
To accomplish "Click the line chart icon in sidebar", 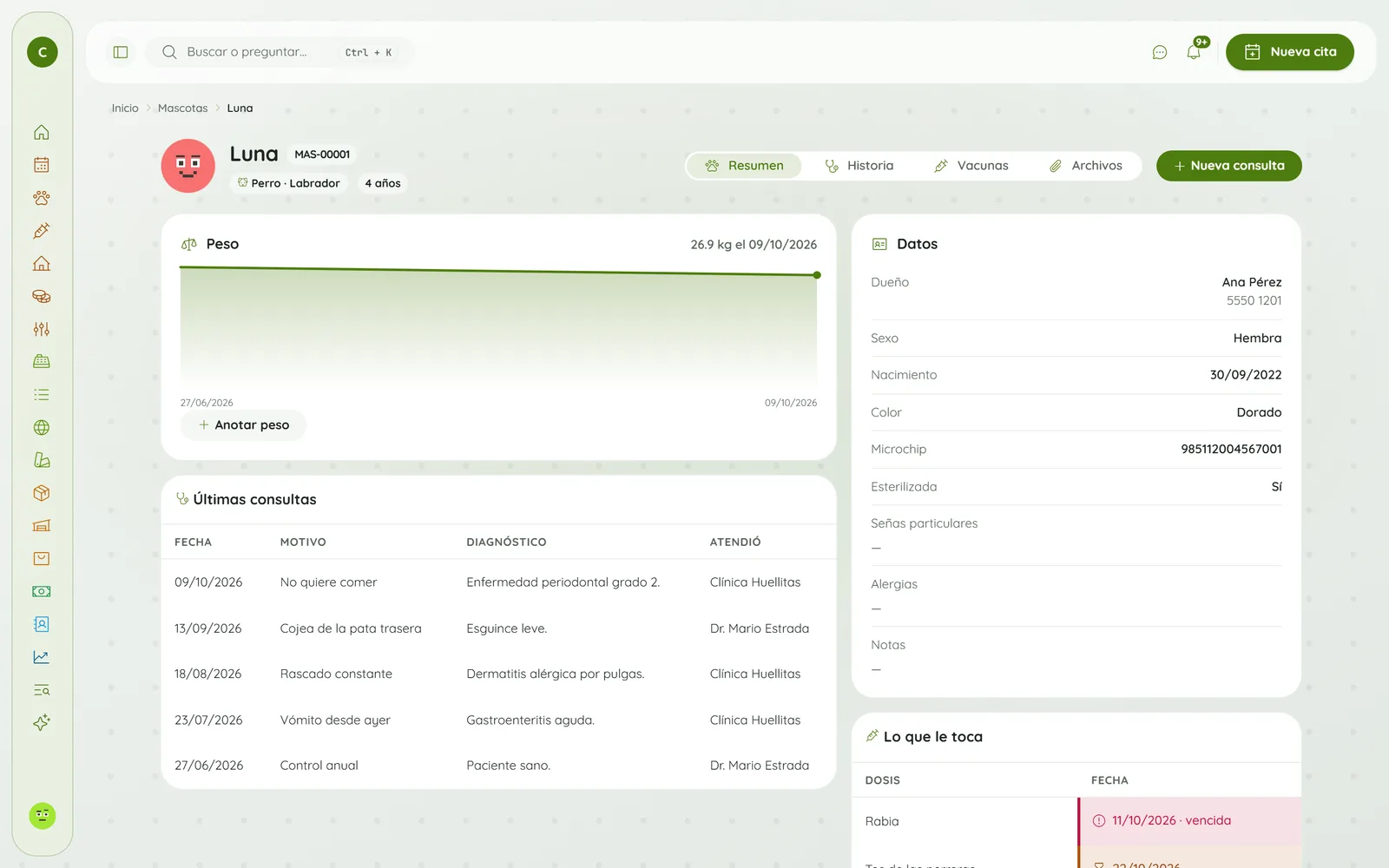I will coord(42,657).
